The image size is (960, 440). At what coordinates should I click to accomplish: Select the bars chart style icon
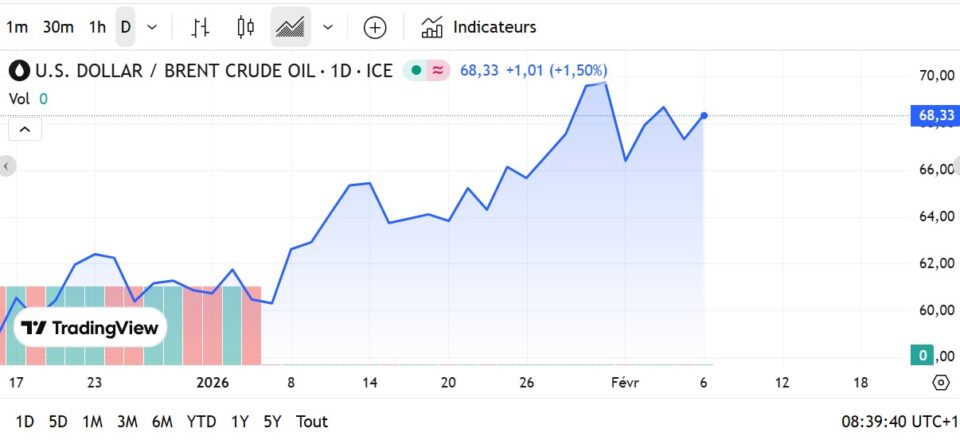[x=201, y=27]
